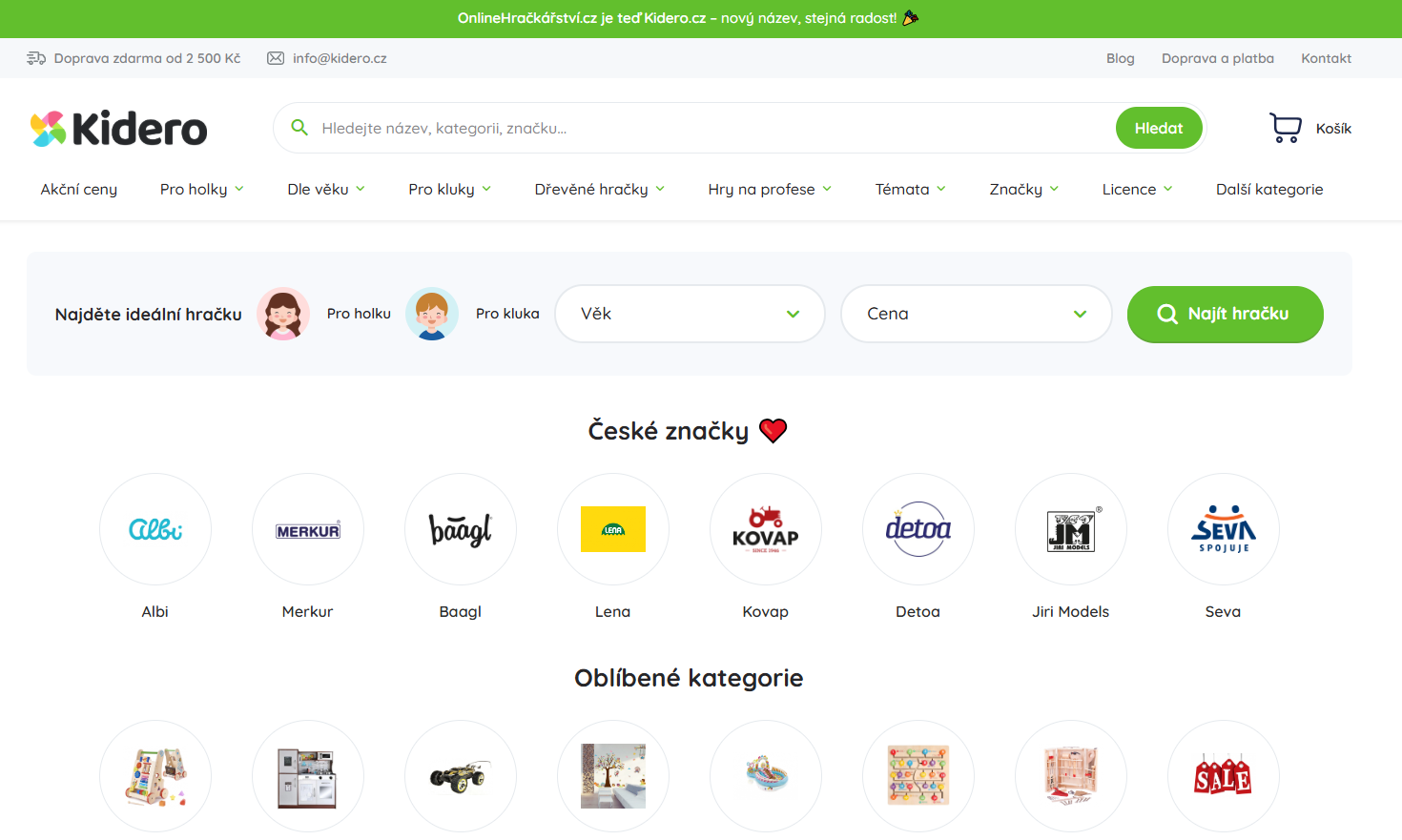Open the Seva brand logo
Viewport: 1402px width, 840px height.
coord(1224,529)
